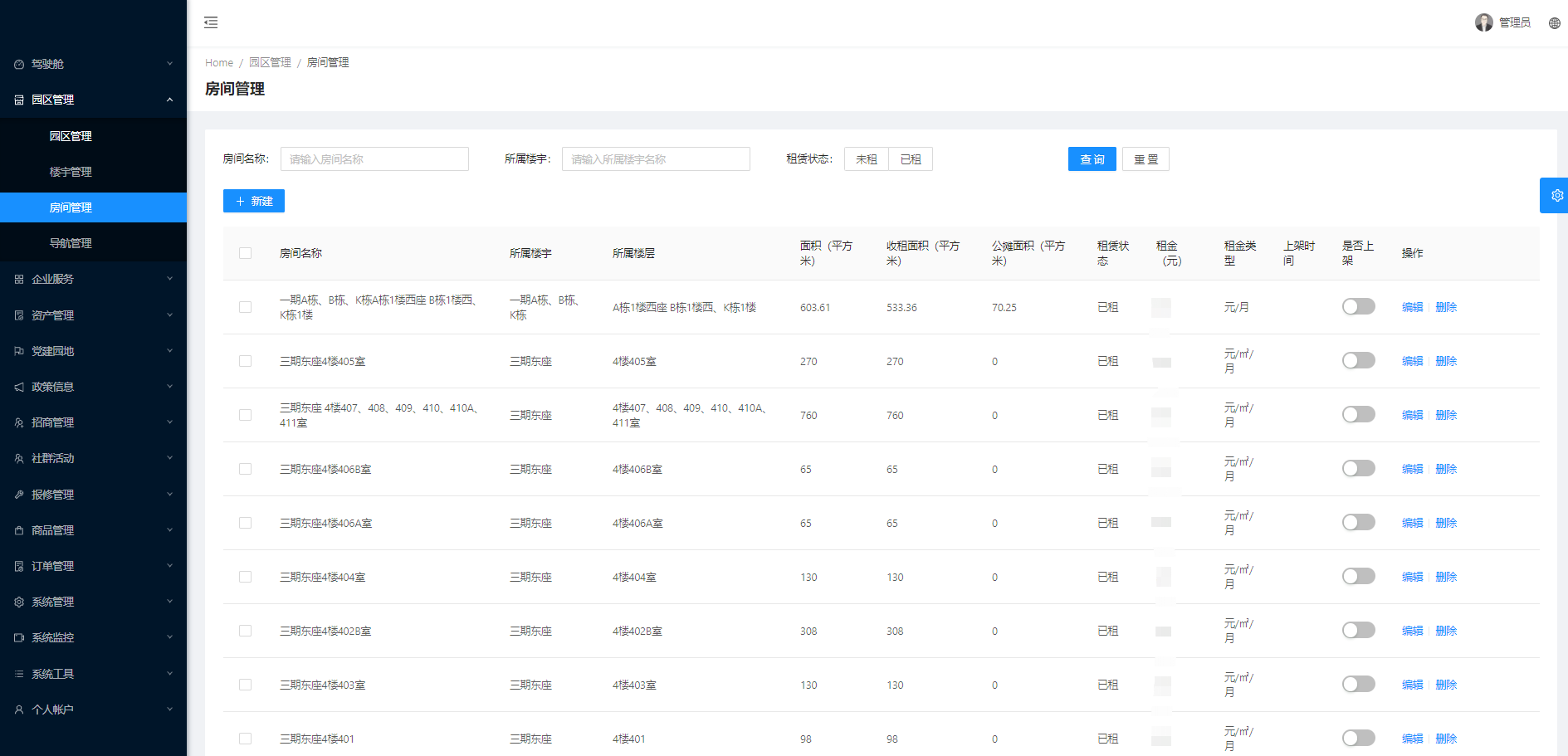
Task: Open the floating settings gear panel
Action: click(1556, 196)
